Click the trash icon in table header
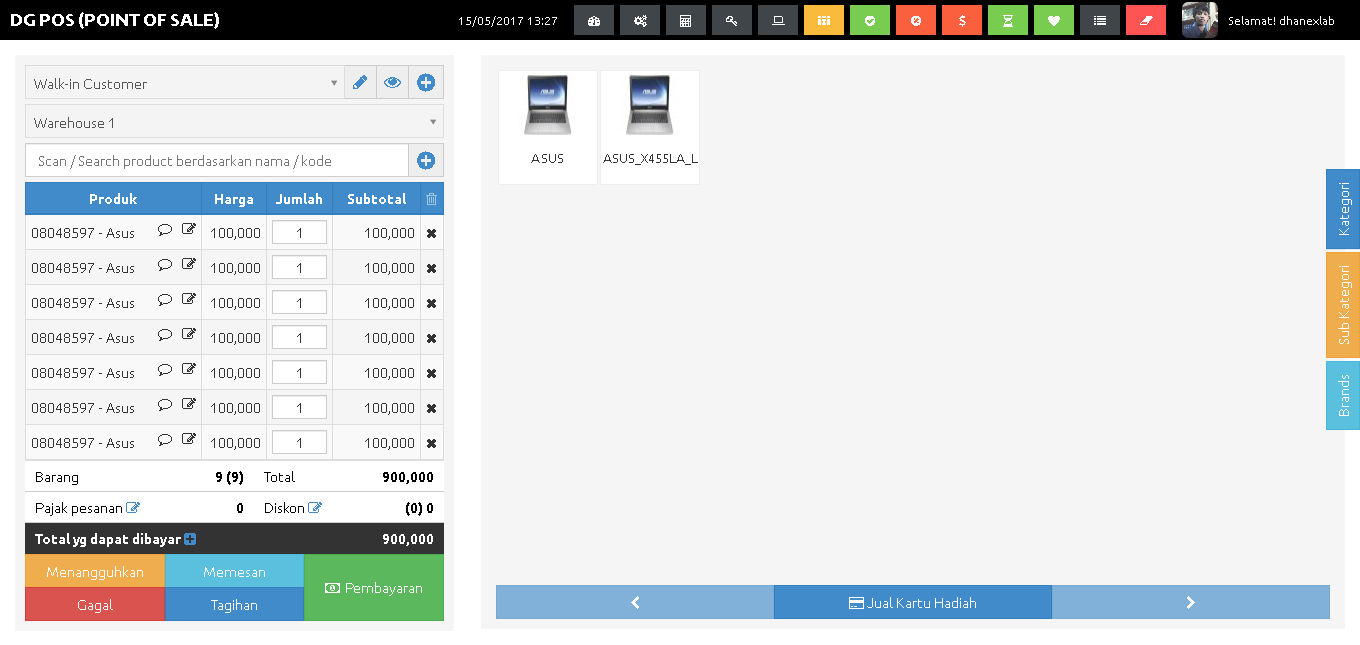This screenshot has width=1360, height=645. click(x=431, y=199)
